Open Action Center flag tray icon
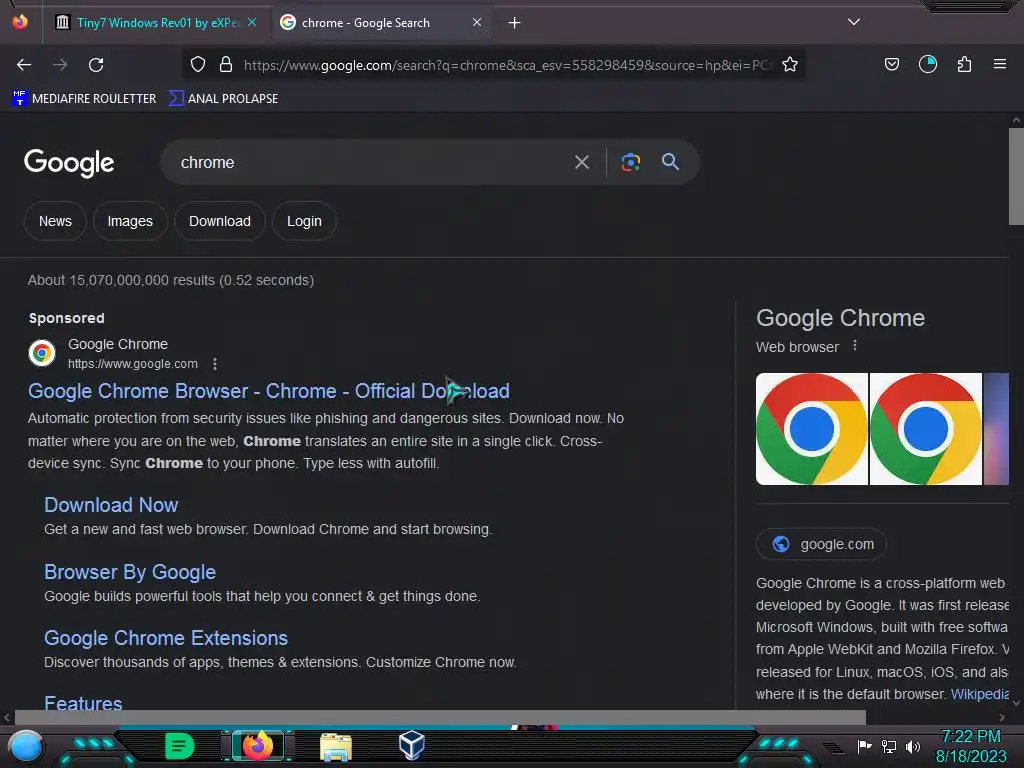The width and height of the screenshot is (1024, 768). (x=864, y=746)
